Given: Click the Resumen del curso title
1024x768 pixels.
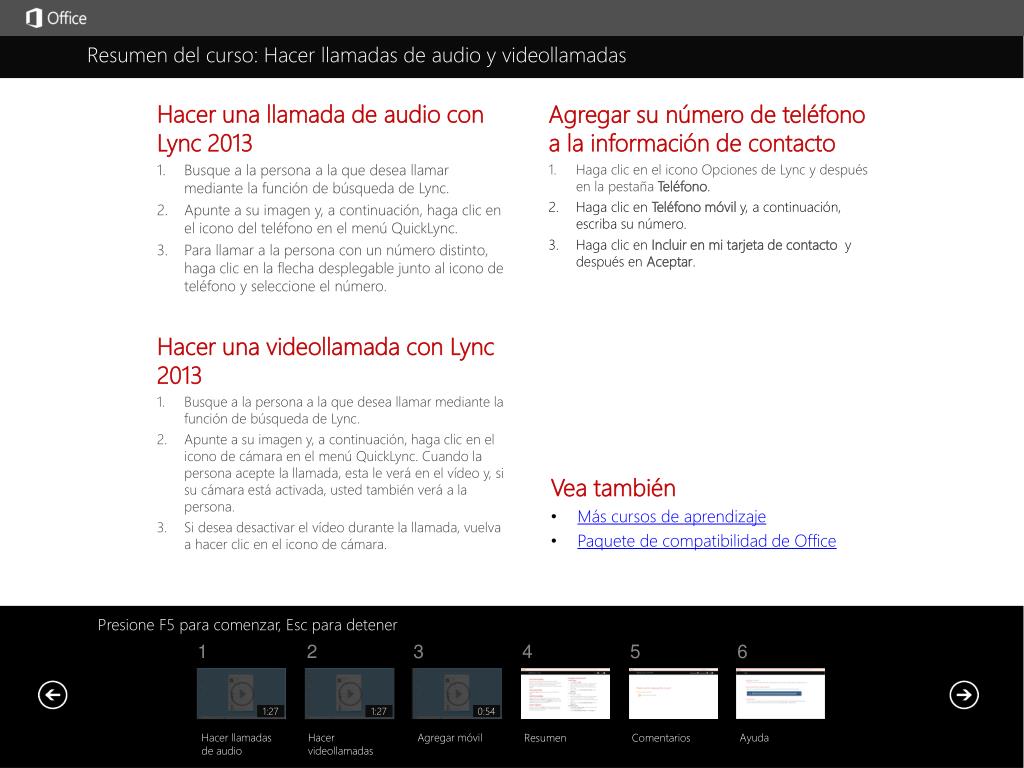Looking at the screenshot, I should click(x=357, y=56).
